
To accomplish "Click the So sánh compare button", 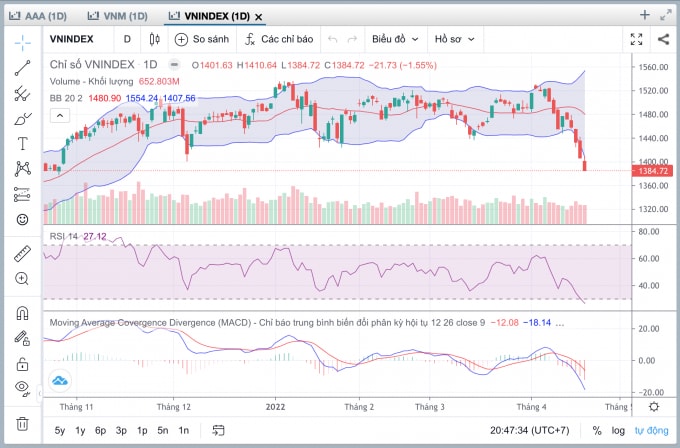I will click(x=202, y=39).
